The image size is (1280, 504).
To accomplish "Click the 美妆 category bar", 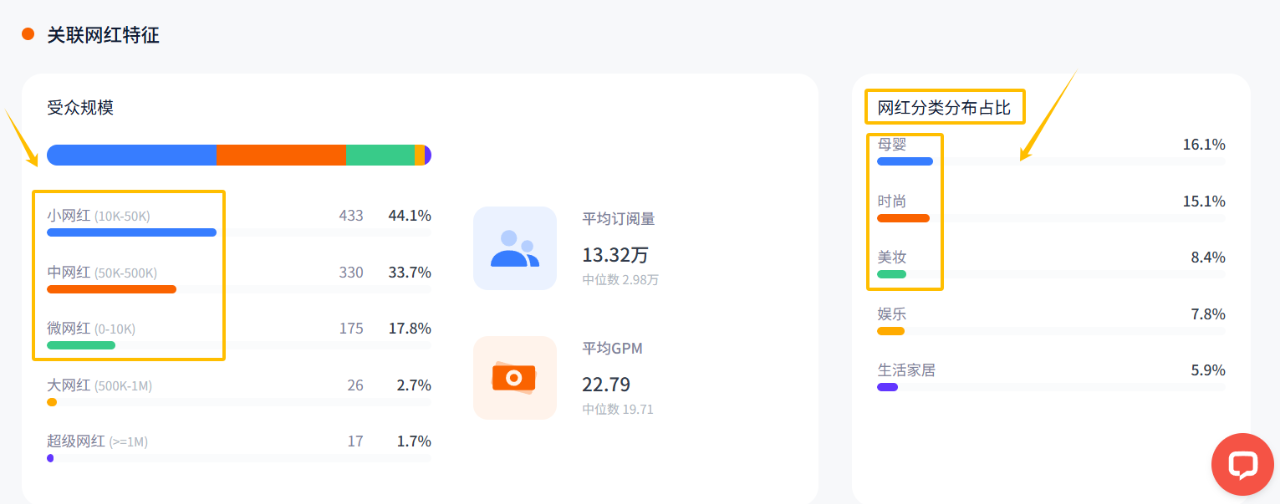I will [x=892, y=274].
